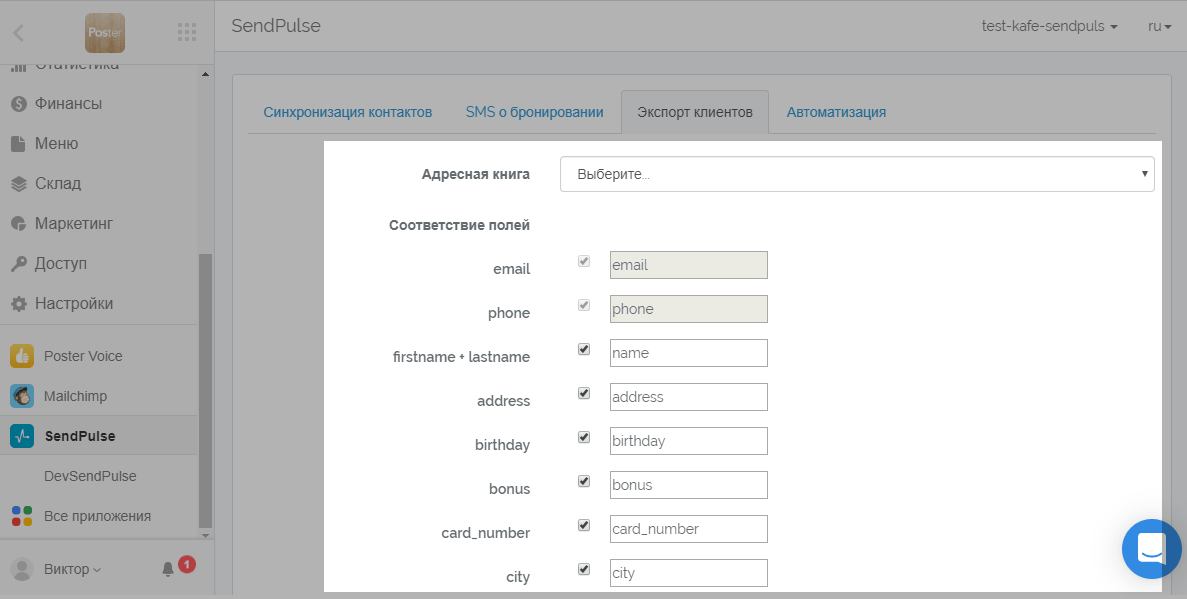Click the apps grid icon in header
Screen dimensions: 1187x599
point(187,32)
